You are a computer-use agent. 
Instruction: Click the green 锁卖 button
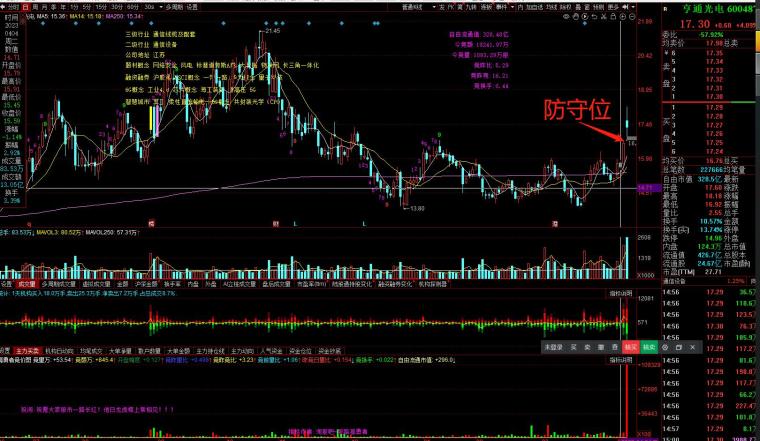point(649,347)
